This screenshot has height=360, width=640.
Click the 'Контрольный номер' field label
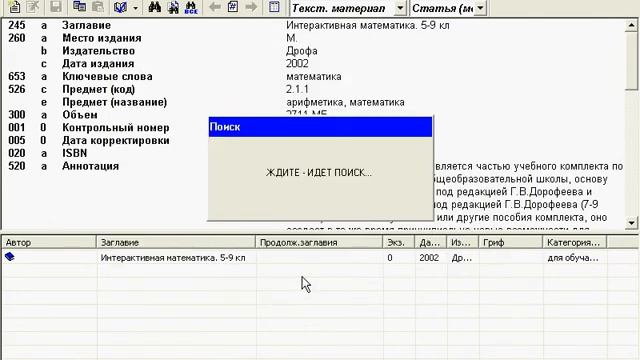(116, 128)
